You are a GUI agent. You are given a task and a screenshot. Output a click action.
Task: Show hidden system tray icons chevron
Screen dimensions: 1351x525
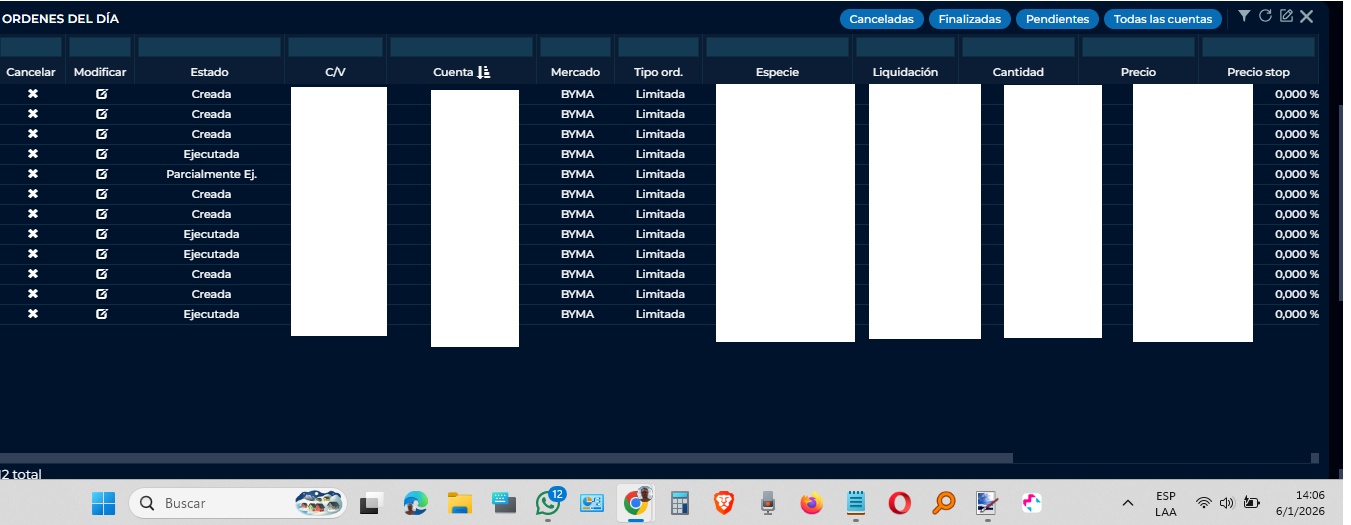click(1128, 503)
